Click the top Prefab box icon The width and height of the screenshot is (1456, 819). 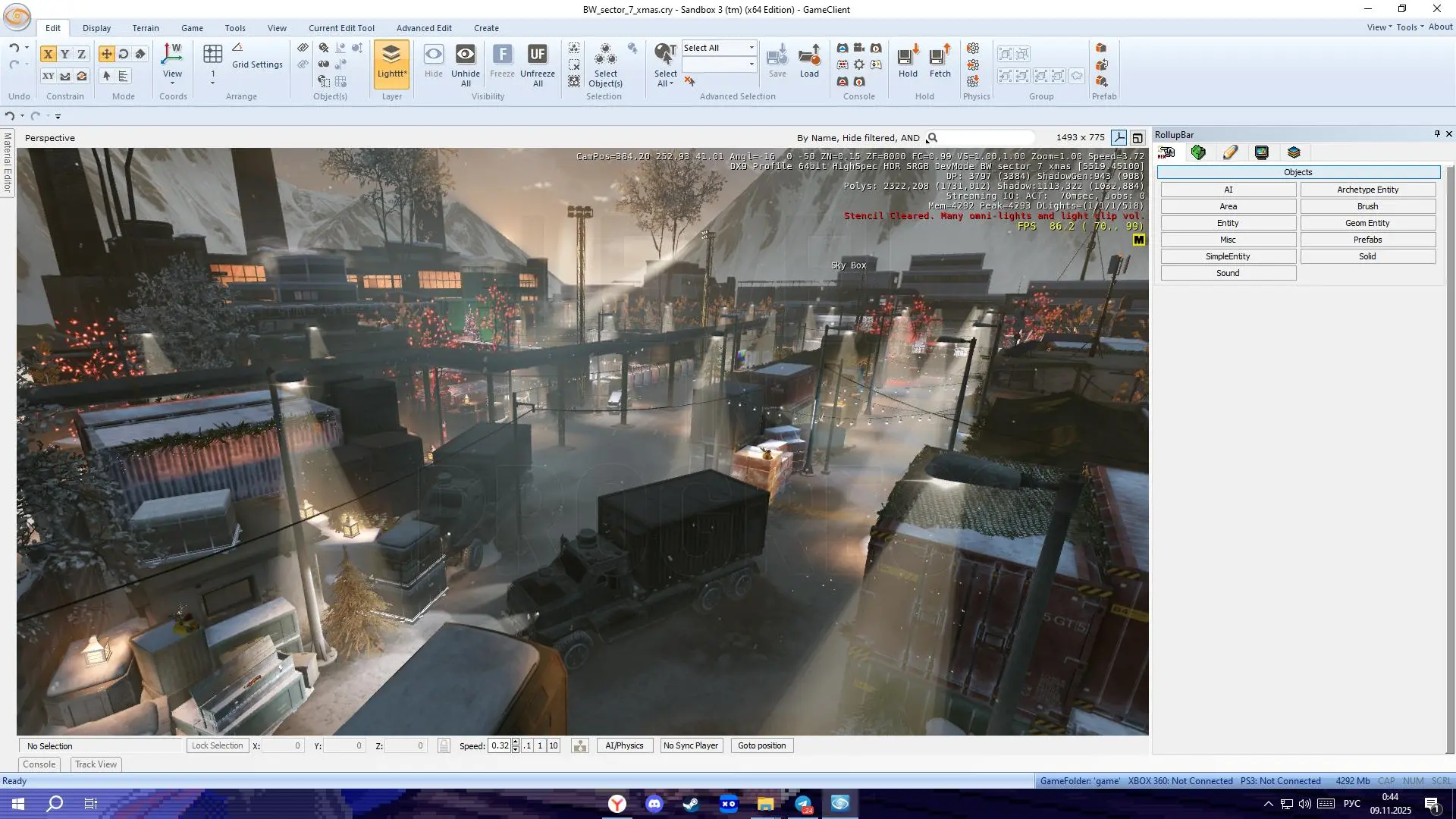[1101, 48]
